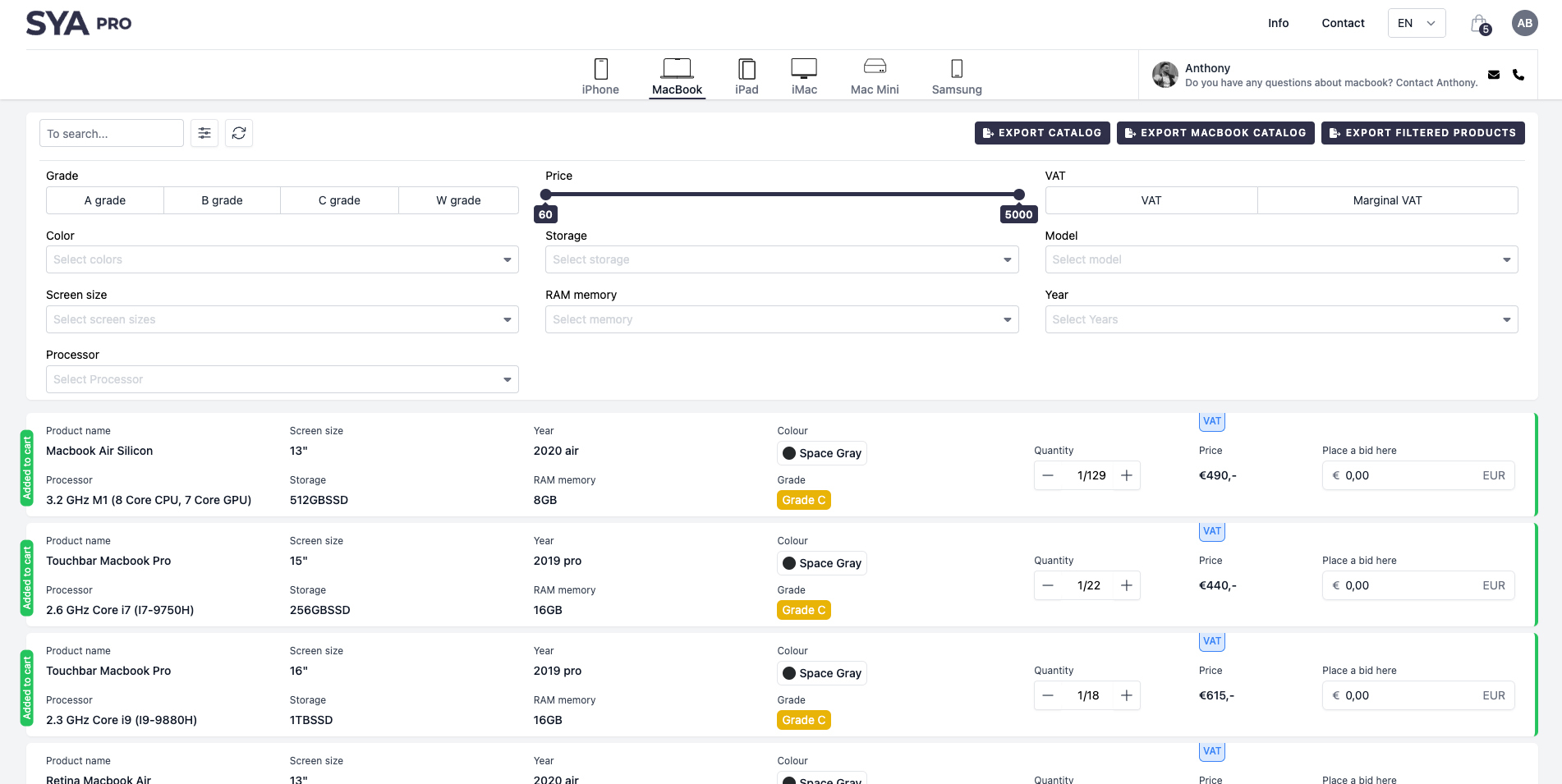Open the Info link

tap(1278, 23)
